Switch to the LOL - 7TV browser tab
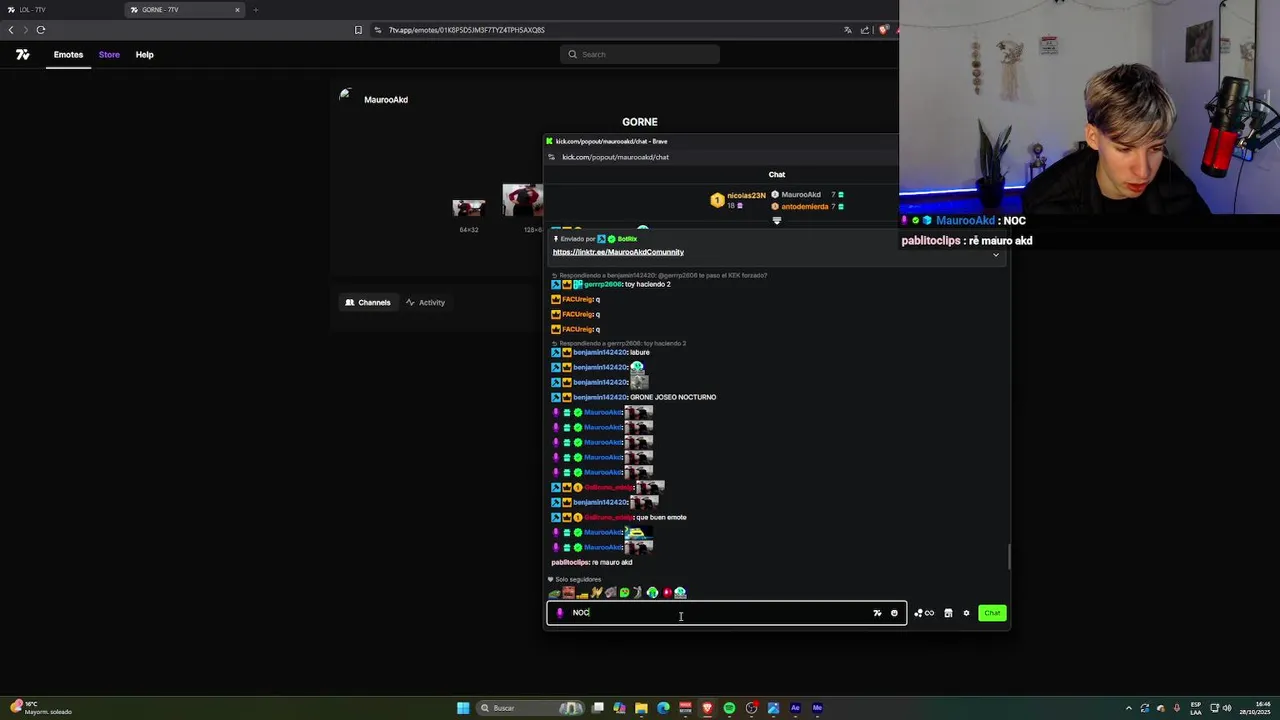The image size is (1280, 720). click(60, 10)
